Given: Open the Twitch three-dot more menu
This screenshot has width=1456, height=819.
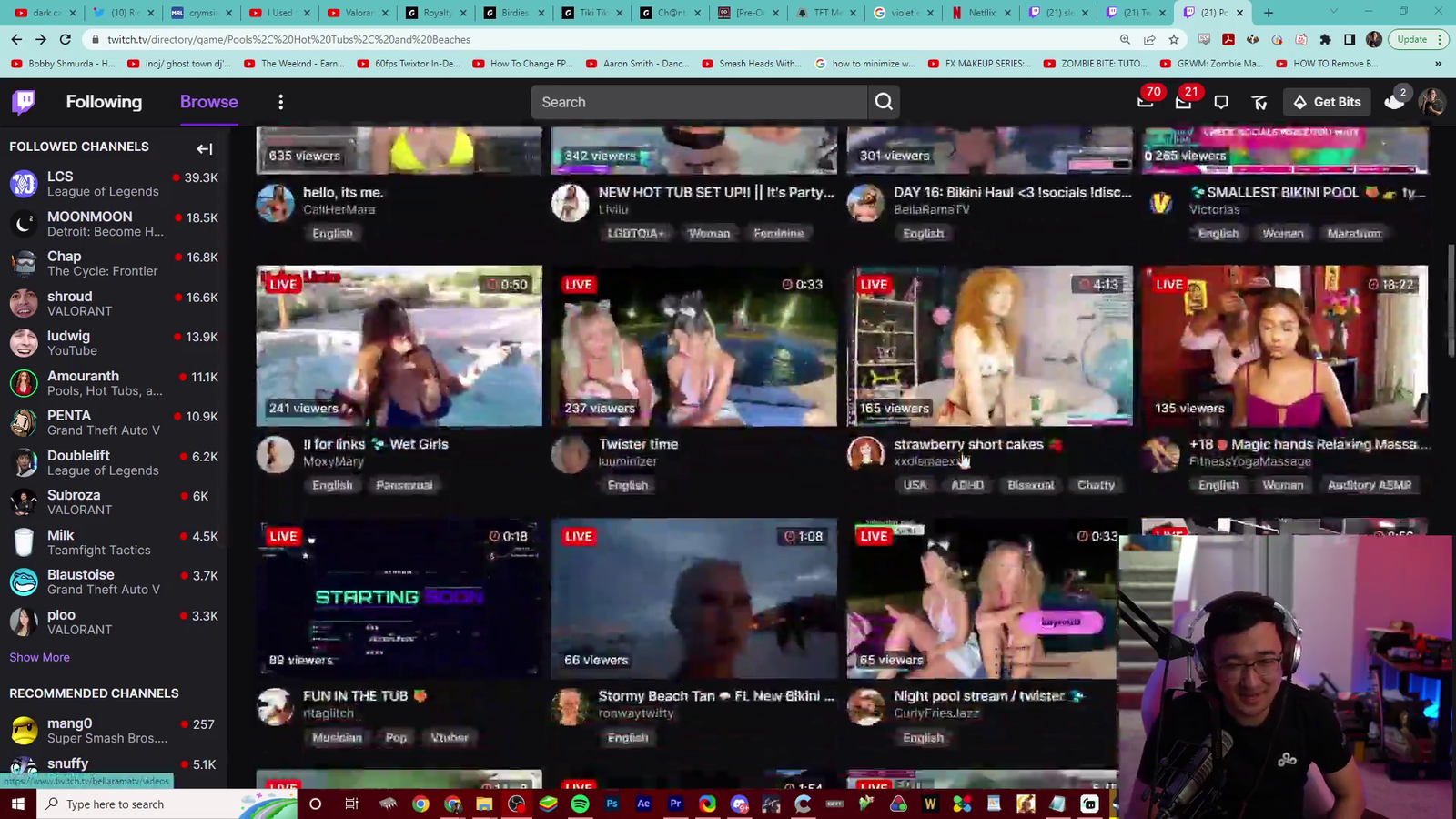Looking at the screenshot, I should [x=280, y=102].
